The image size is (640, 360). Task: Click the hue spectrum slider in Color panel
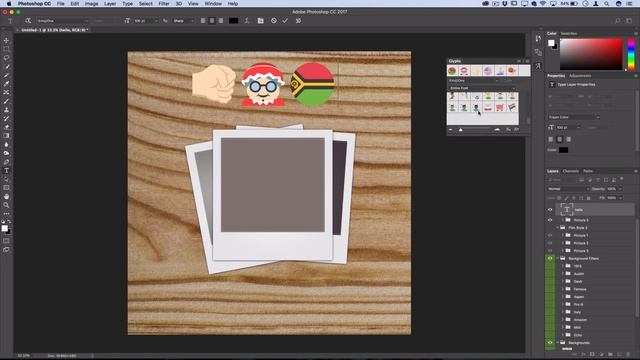coord(631,54)
